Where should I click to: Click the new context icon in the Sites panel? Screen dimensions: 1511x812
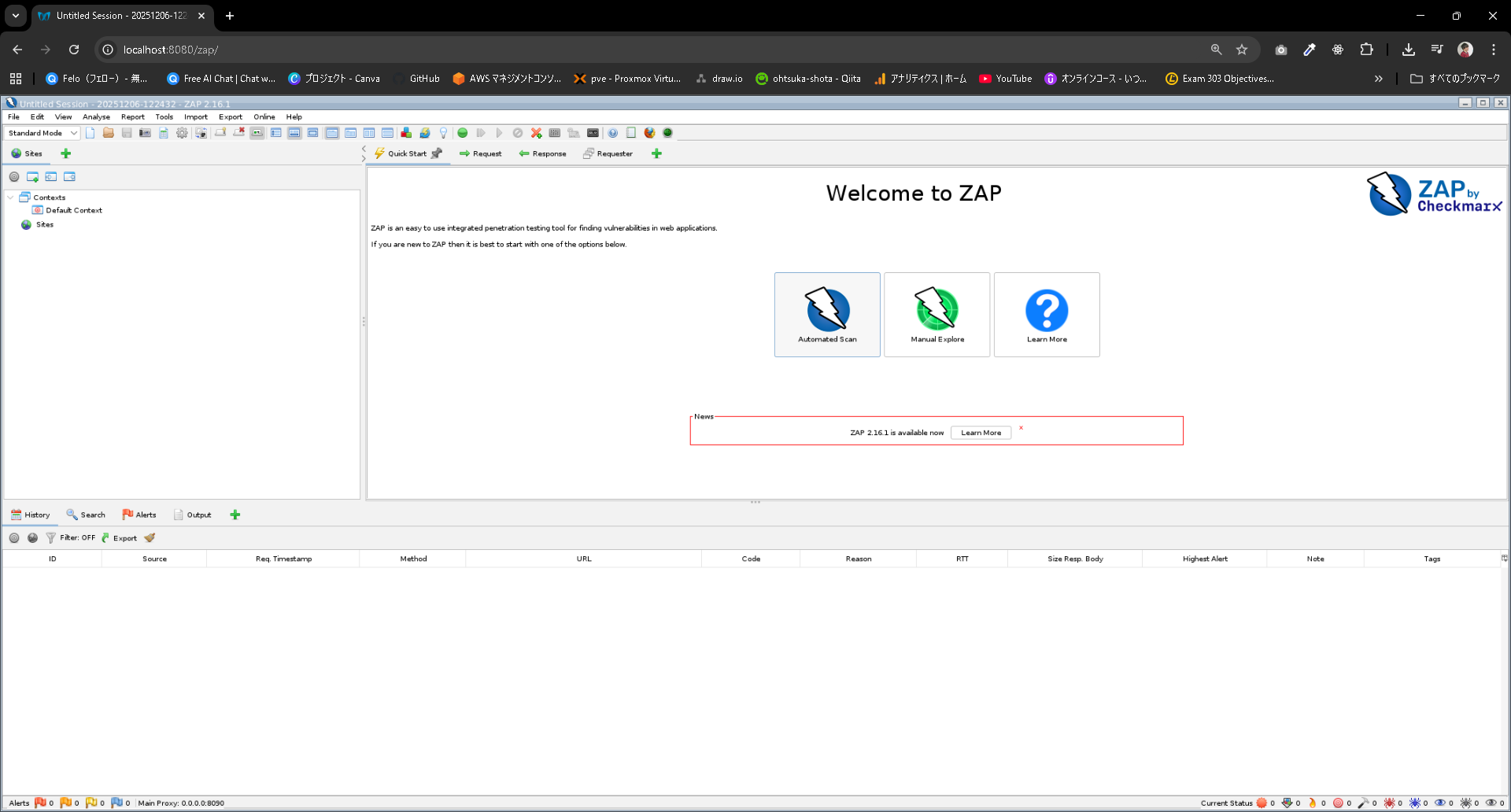32,177
